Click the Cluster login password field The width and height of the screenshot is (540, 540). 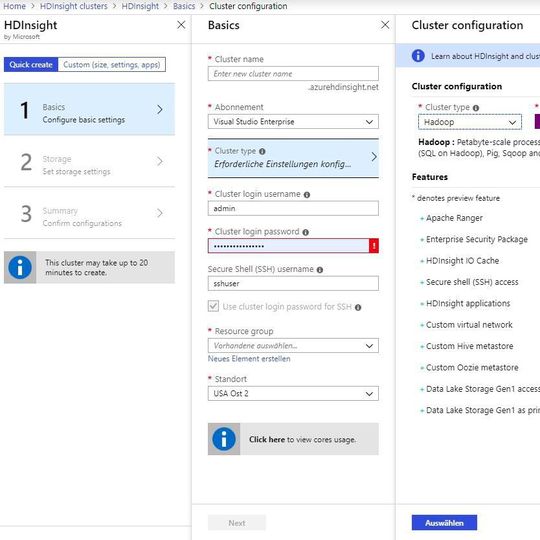point(289,246)
